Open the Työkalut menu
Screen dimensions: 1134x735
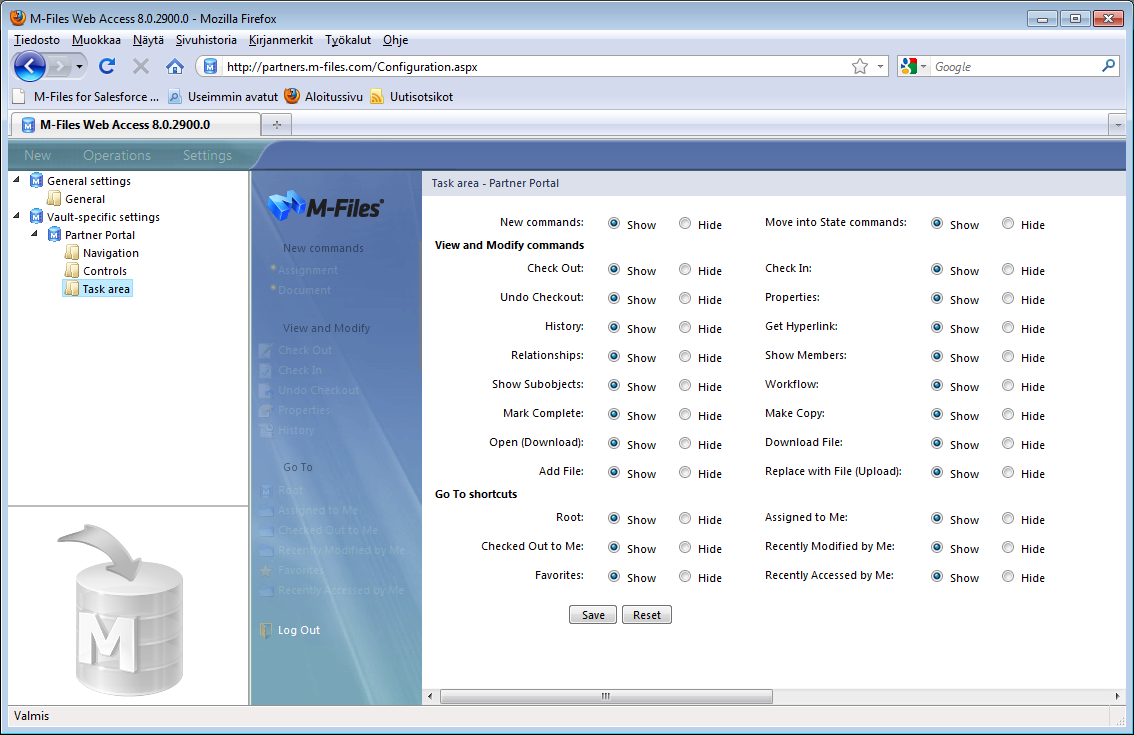(x=348, y=40)
